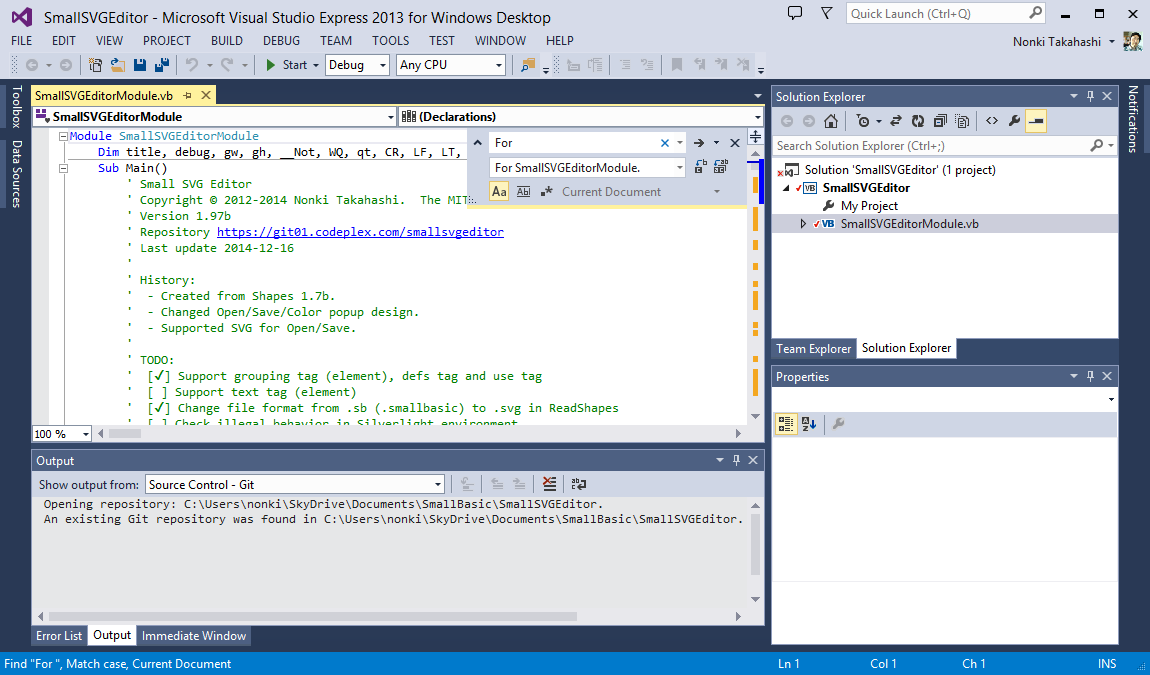The image size is (1150, 675).
Task: Clear All output with the red X icon
Action: 549,484
